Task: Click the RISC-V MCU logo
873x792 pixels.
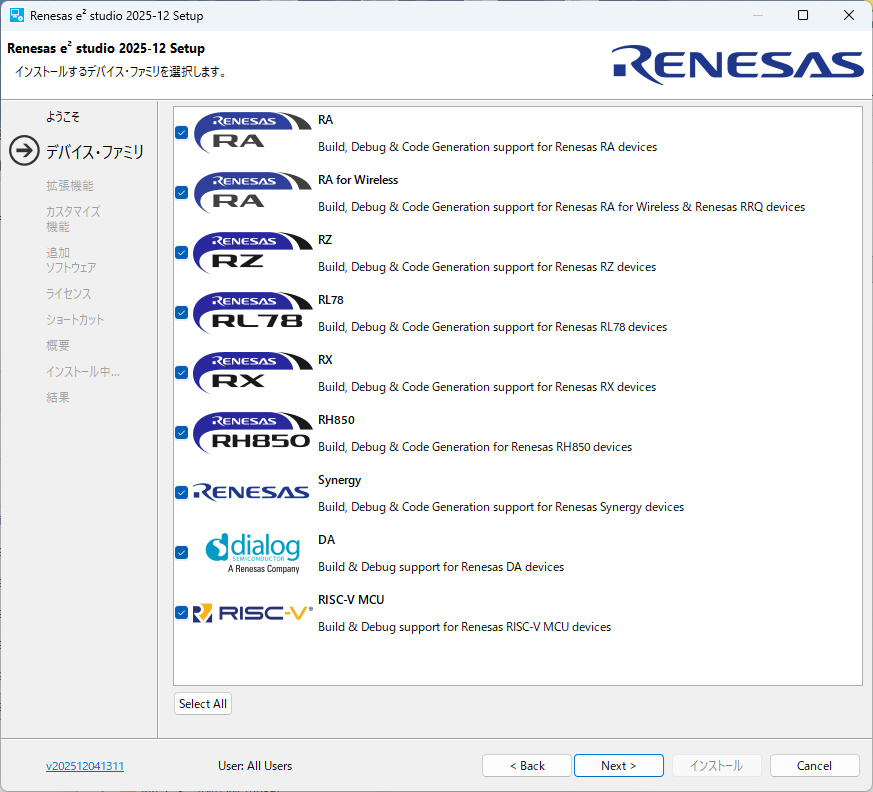Action: tap(252, 612)
